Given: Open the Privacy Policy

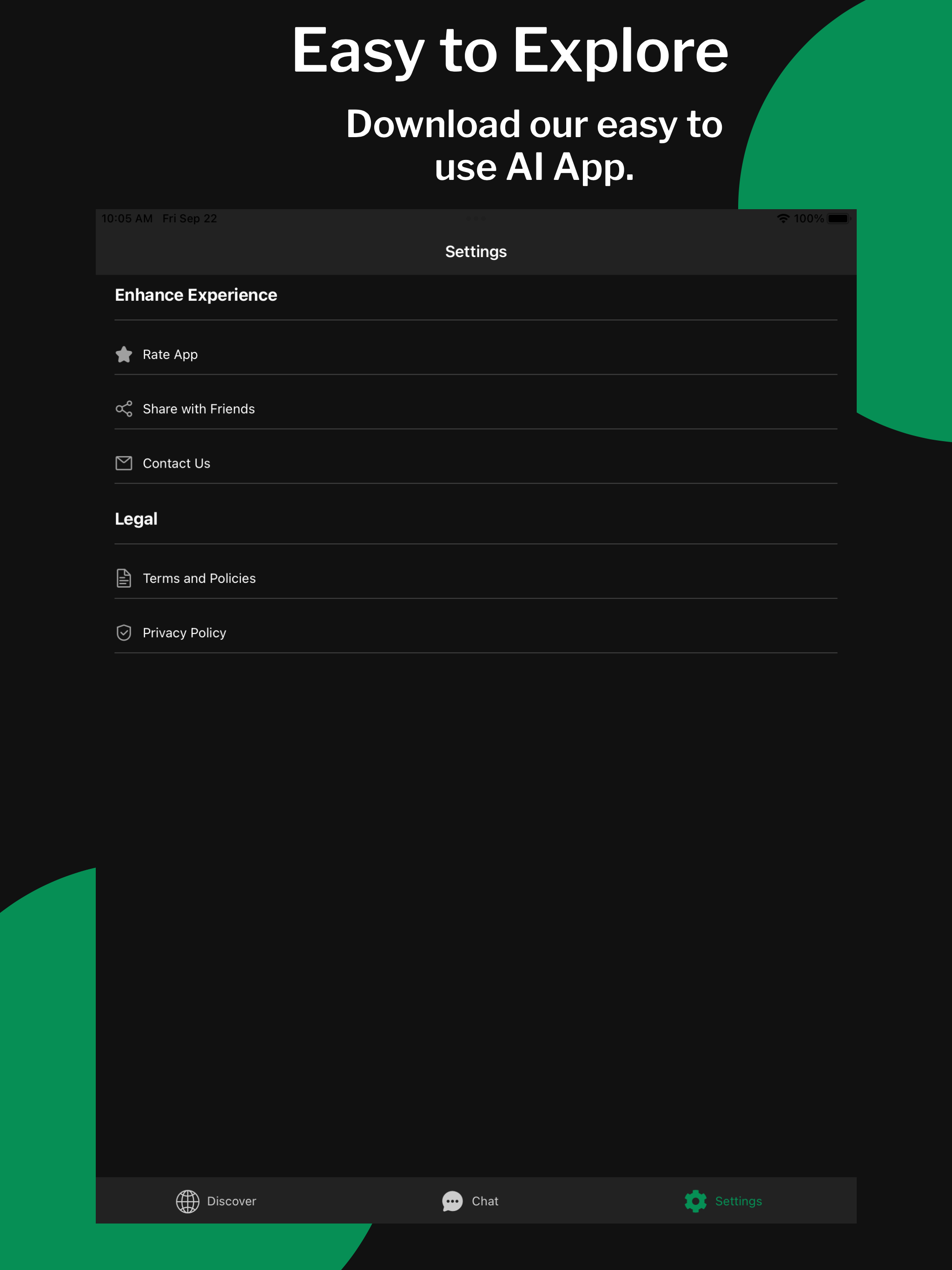Looking at the screenshot, I should 476,633.
